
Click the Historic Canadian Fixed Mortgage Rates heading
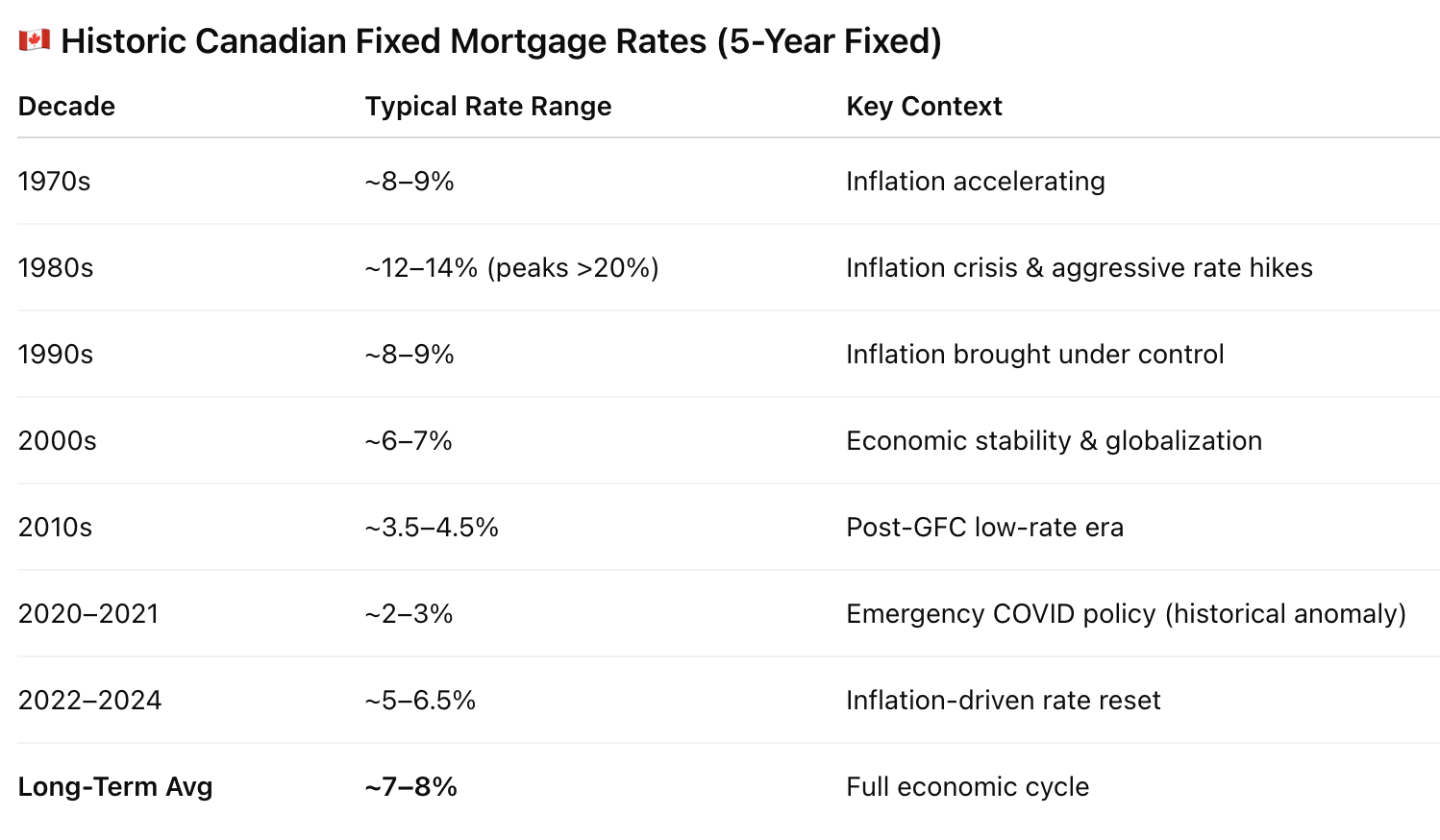501,41
